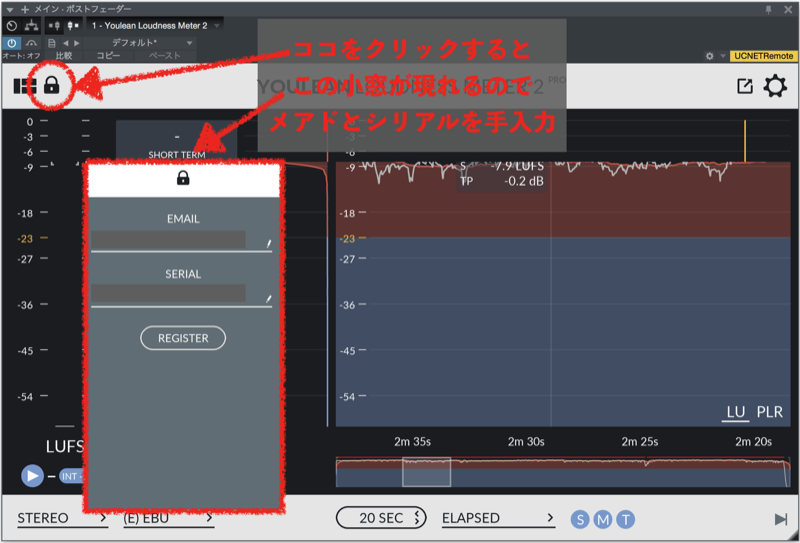Open the ELAPSED time mode dropdown
Image resolution: width=800 pixels, height=543 pixels.
pos(498,519)
